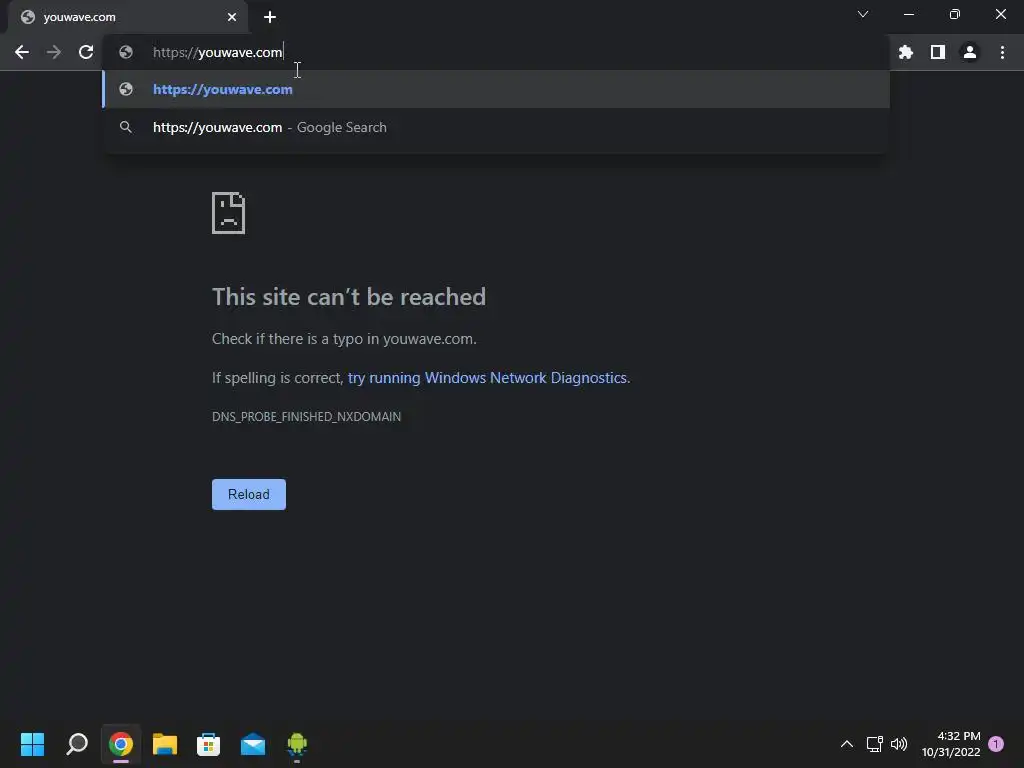Open the Windows Network Diagnostics link
Image resolution: width=1024 pixels, height=768 pixels.
tap(487, 378)
